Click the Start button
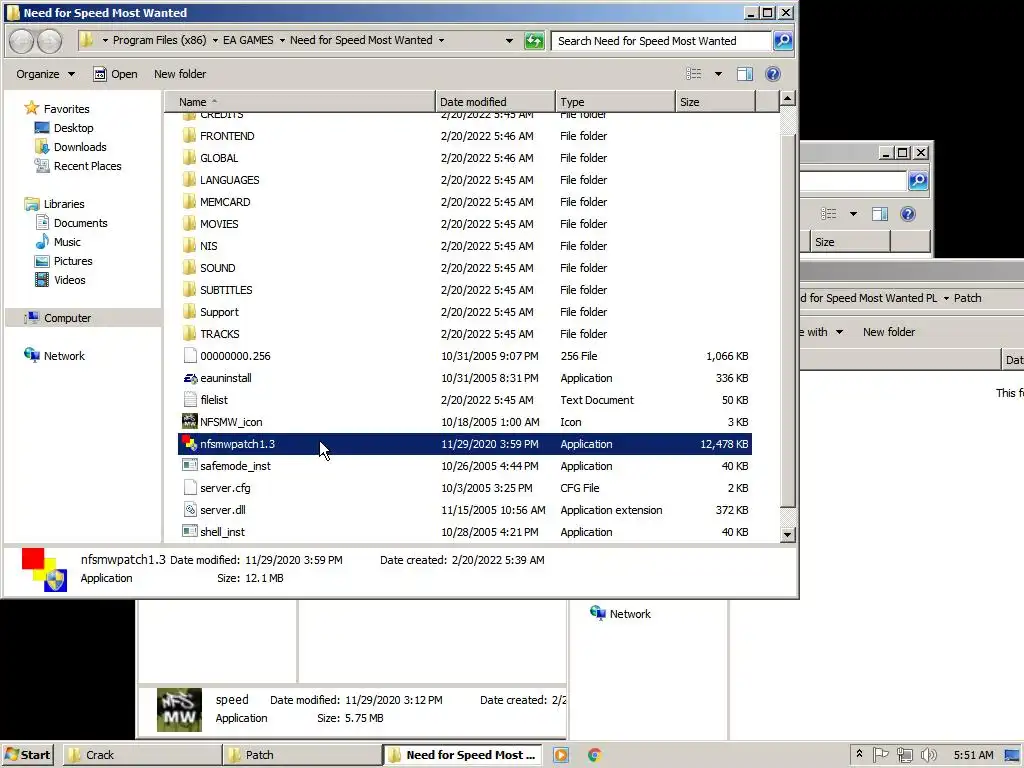1024x768 pixels. (x=27, y=755)
